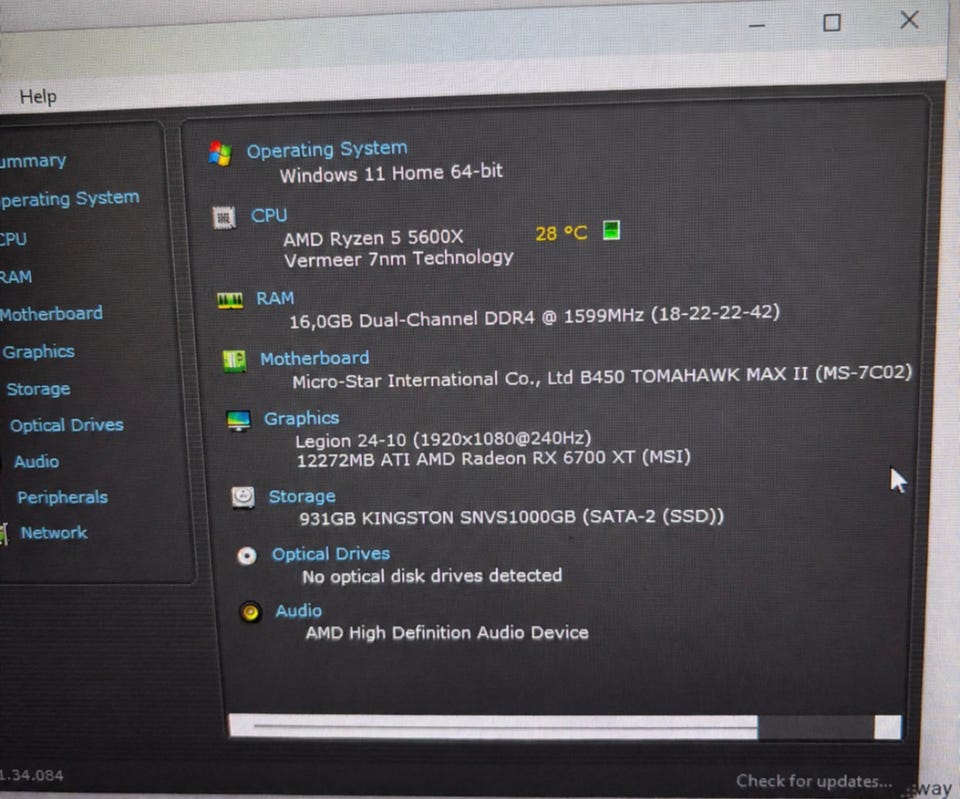The height and width of the screenshot is (799, 960).
Task: Click the CPU heading in the summary
Action: pyautogui.click(x=269, y=216)
